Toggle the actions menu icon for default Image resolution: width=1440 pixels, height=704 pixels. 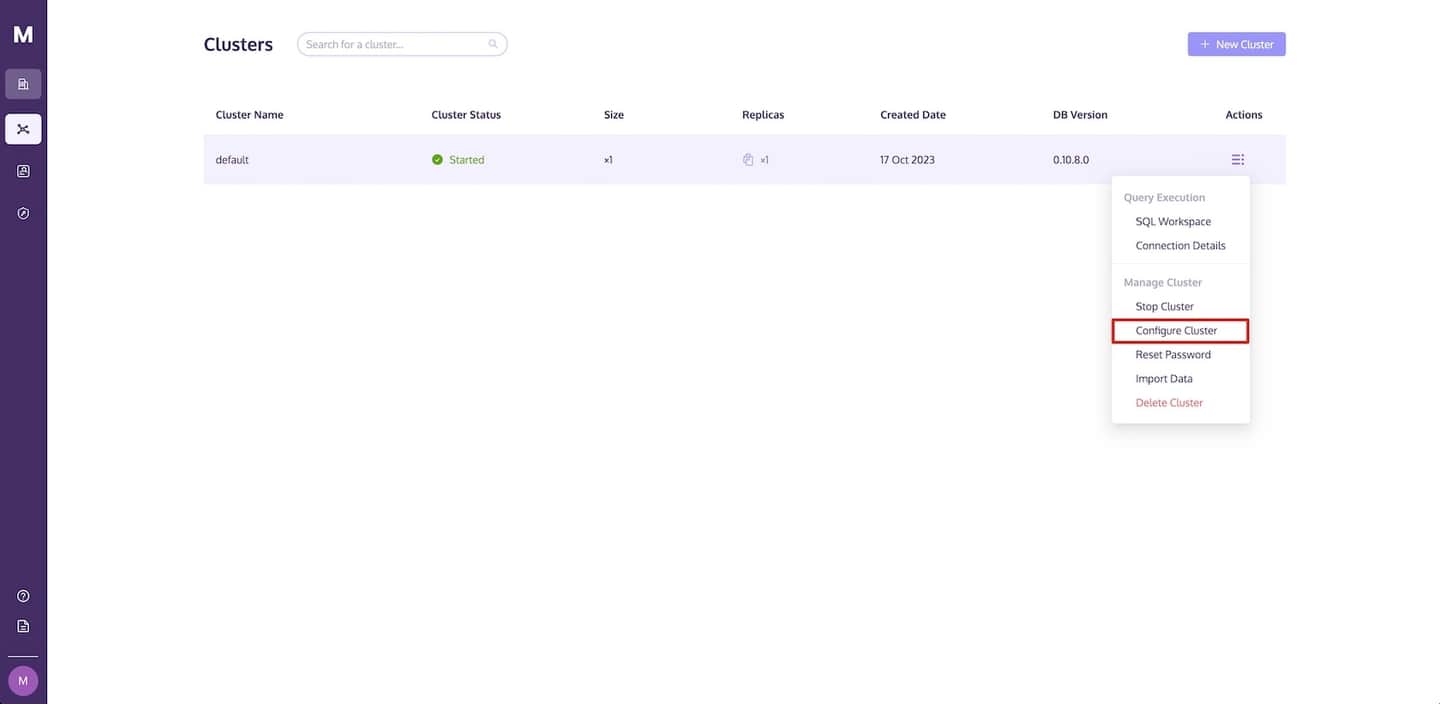[1238, 160]
